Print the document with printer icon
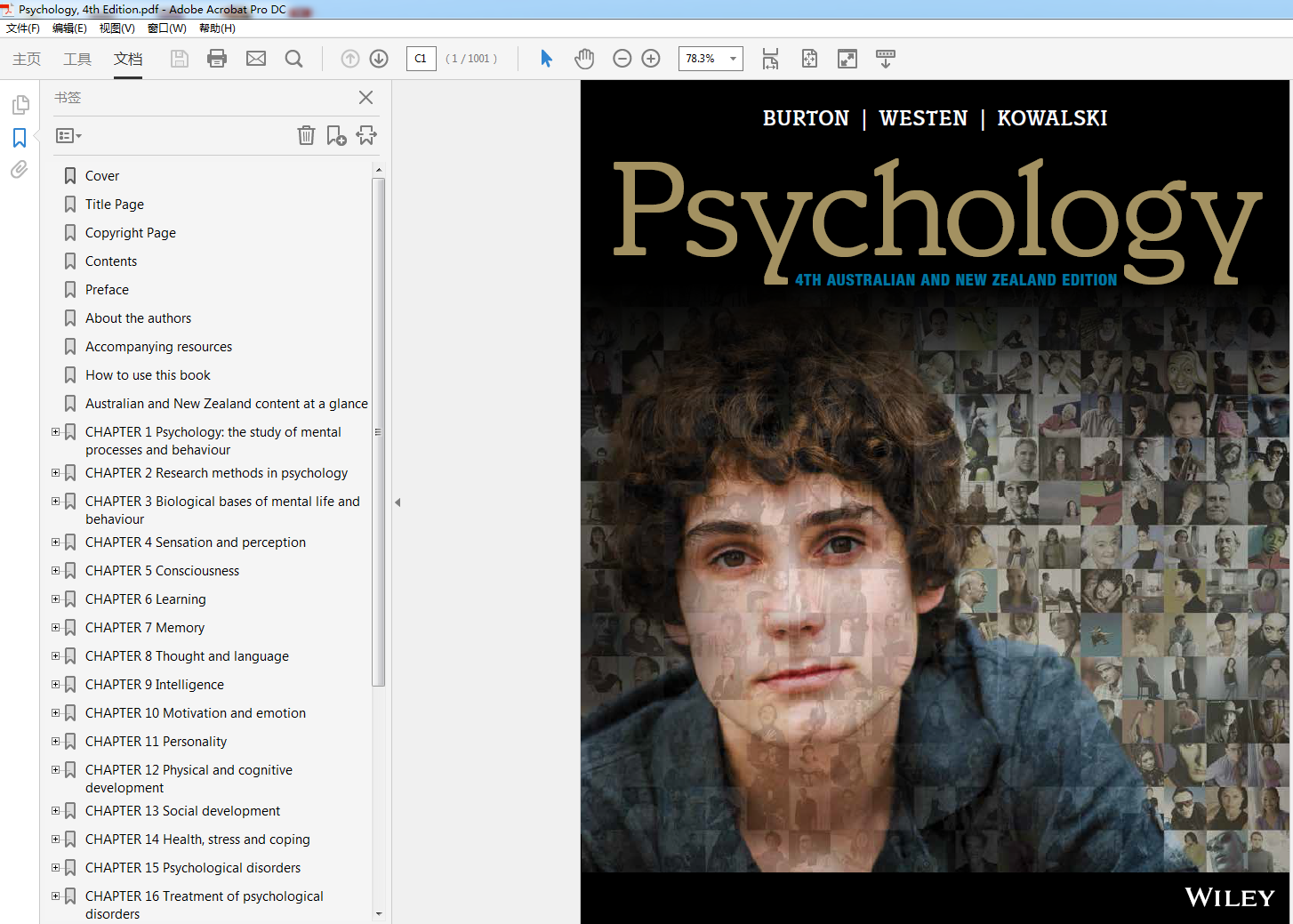The height and width of the screenshot is (924, 1293). [x=217, y=59]
